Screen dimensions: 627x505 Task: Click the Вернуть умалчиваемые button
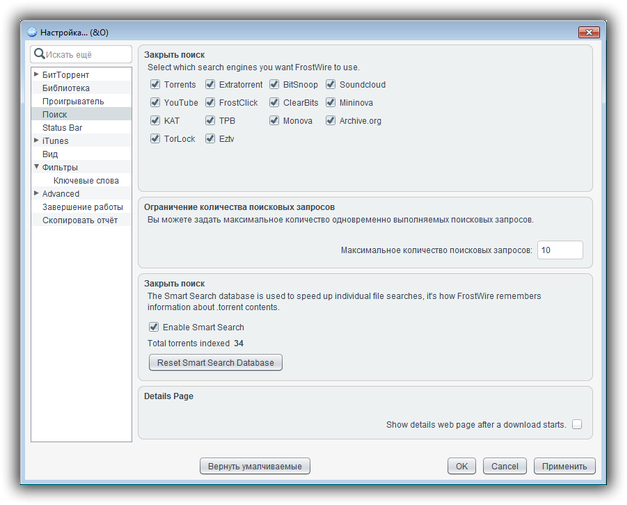(255, 466)
